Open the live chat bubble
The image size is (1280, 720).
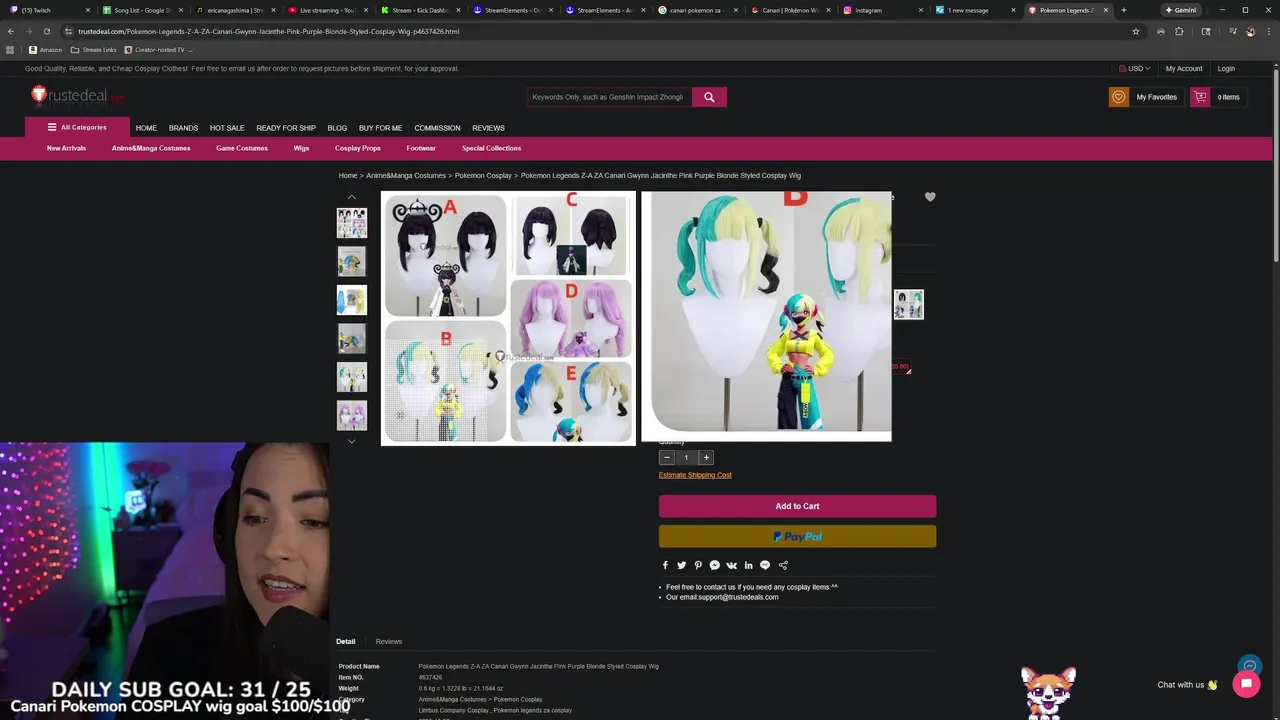click(x=1246, y=684)
